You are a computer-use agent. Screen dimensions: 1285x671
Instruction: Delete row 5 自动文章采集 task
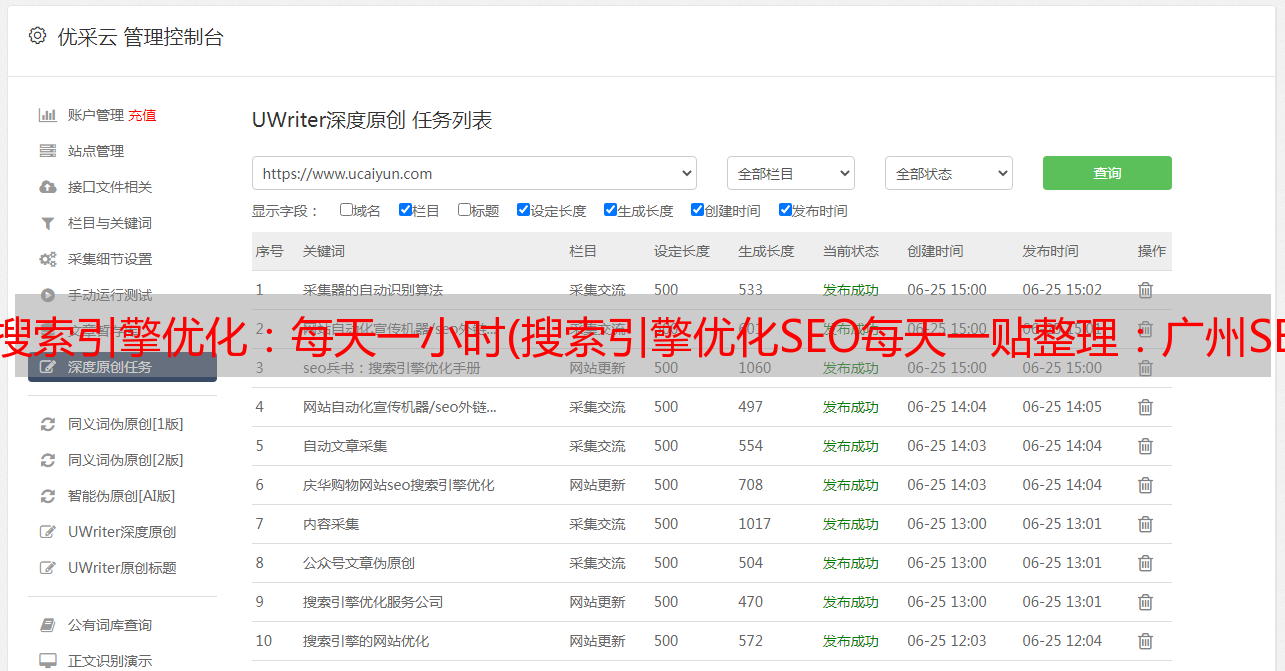[x=1145, y=446]
